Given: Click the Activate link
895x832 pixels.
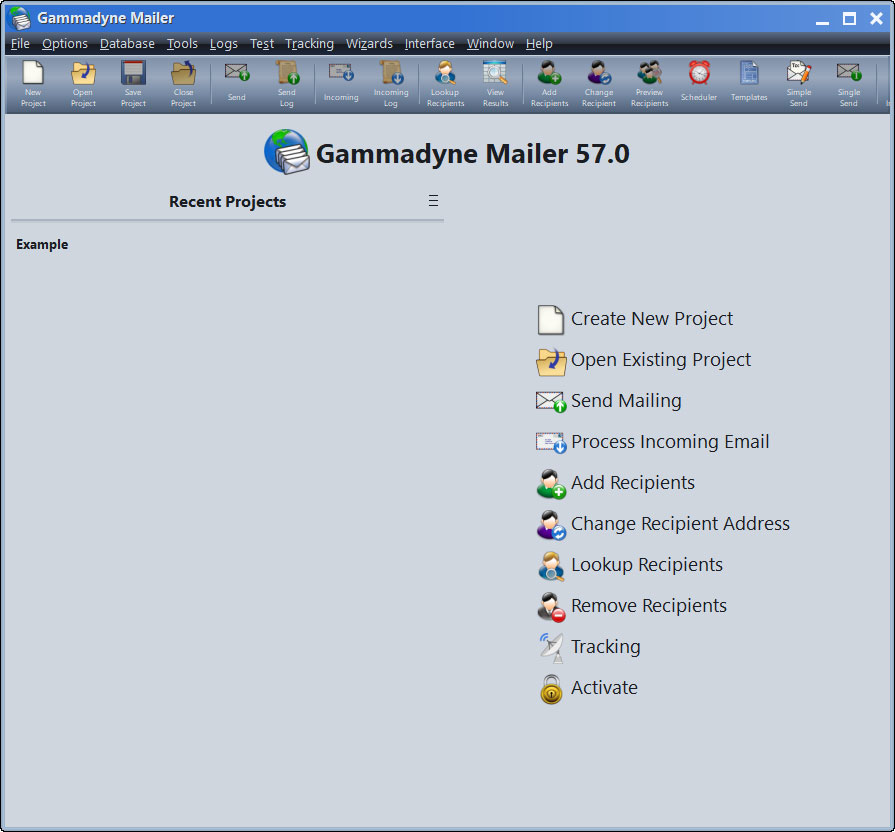Looking at the screenshot, I should pos(604,688).
